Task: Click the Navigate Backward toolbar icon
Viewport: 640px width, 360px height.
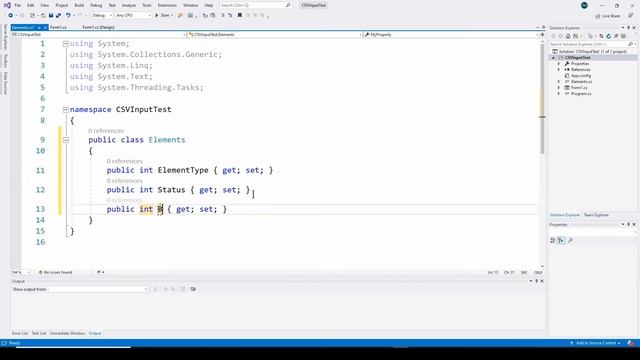Action: [x=11, y=16]
